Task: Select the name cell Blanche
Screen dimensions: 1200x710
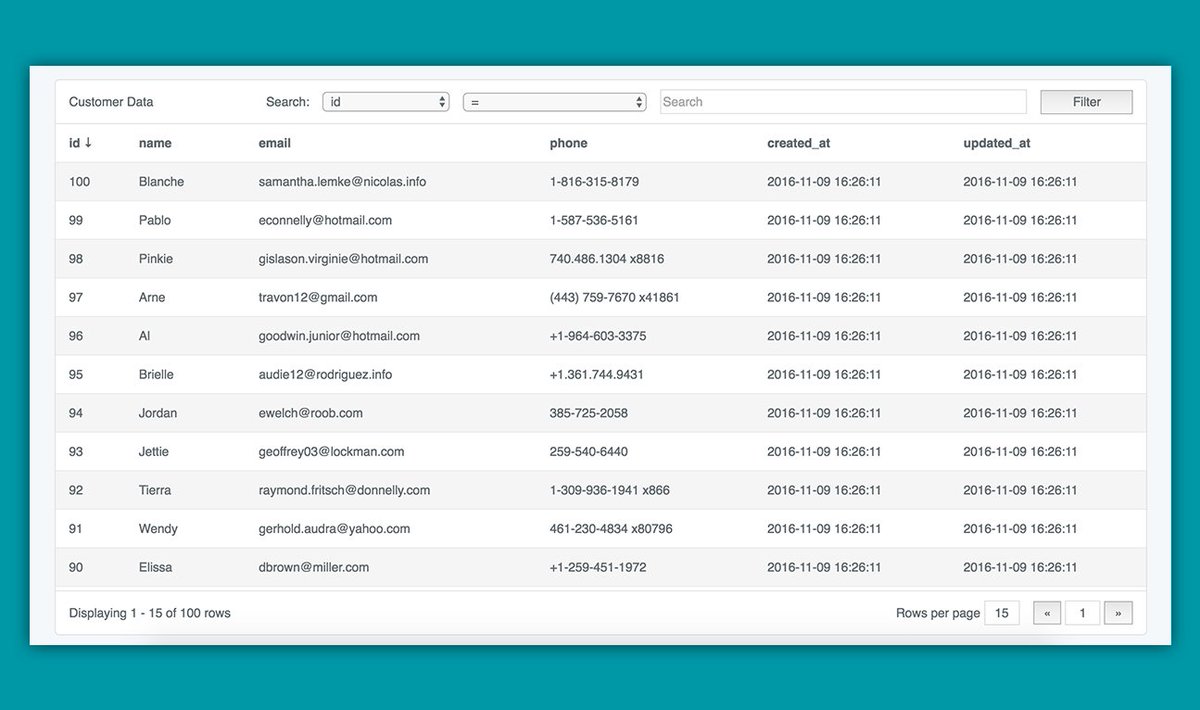Action: click(162, 182)
